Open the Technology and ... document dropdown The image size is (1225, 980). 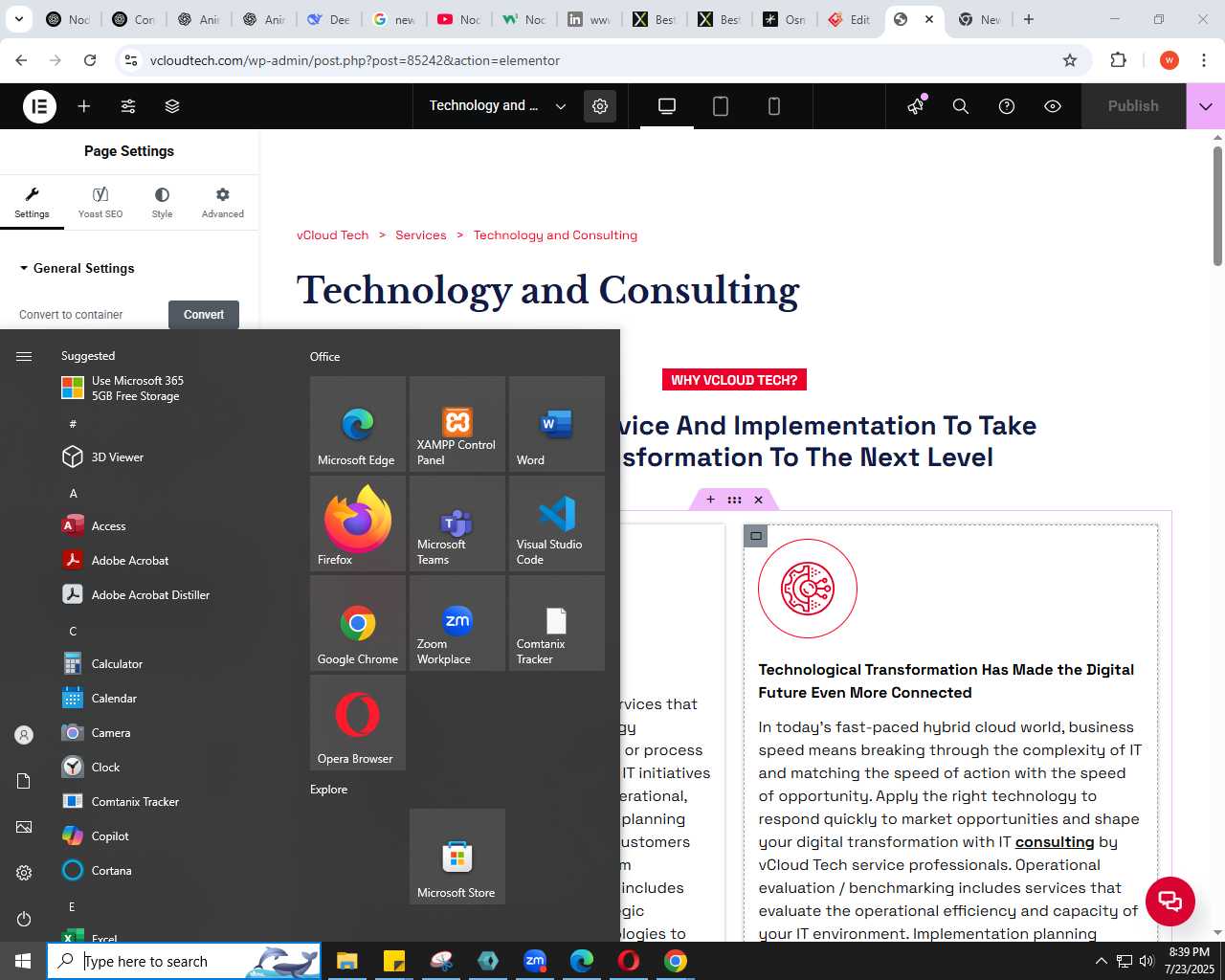(x=498, y=106)
